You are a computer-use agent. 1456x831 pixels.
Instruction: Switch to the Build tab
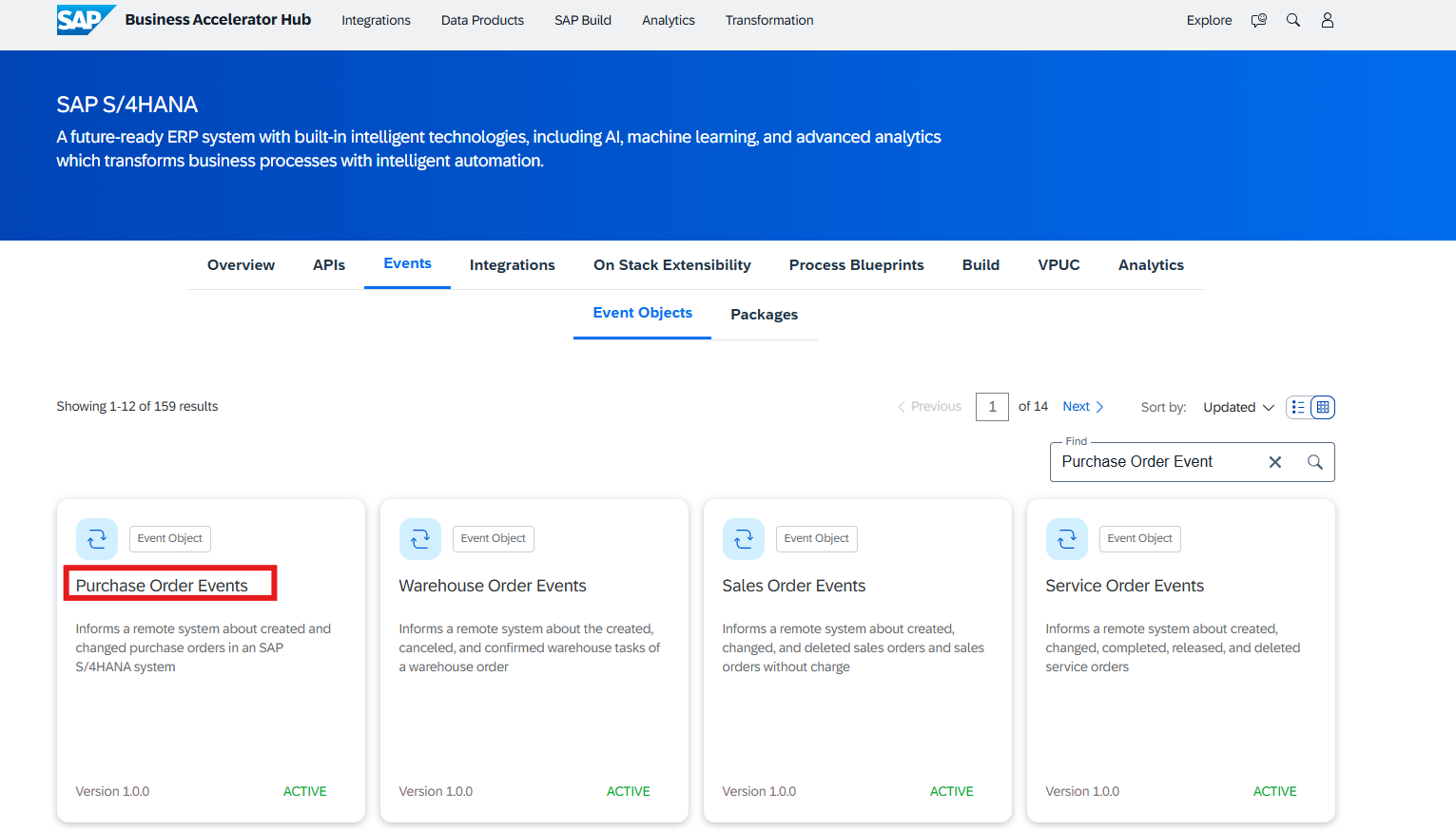[980, 265]
